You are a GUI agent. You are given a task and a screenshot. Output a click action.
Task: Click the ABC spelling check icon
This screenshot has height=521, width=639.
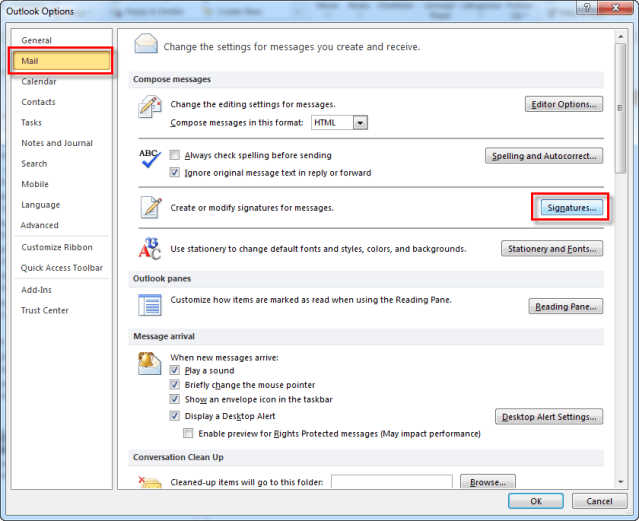[150, 161]
